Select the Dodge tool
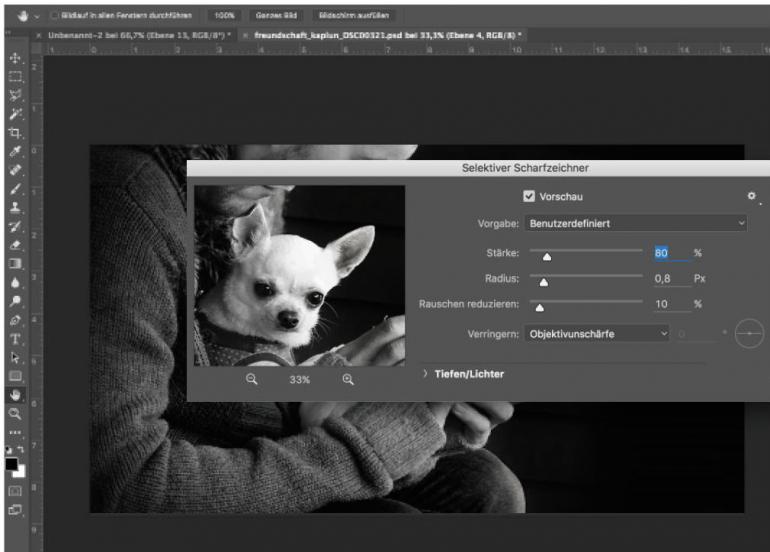 click(15, 301)
